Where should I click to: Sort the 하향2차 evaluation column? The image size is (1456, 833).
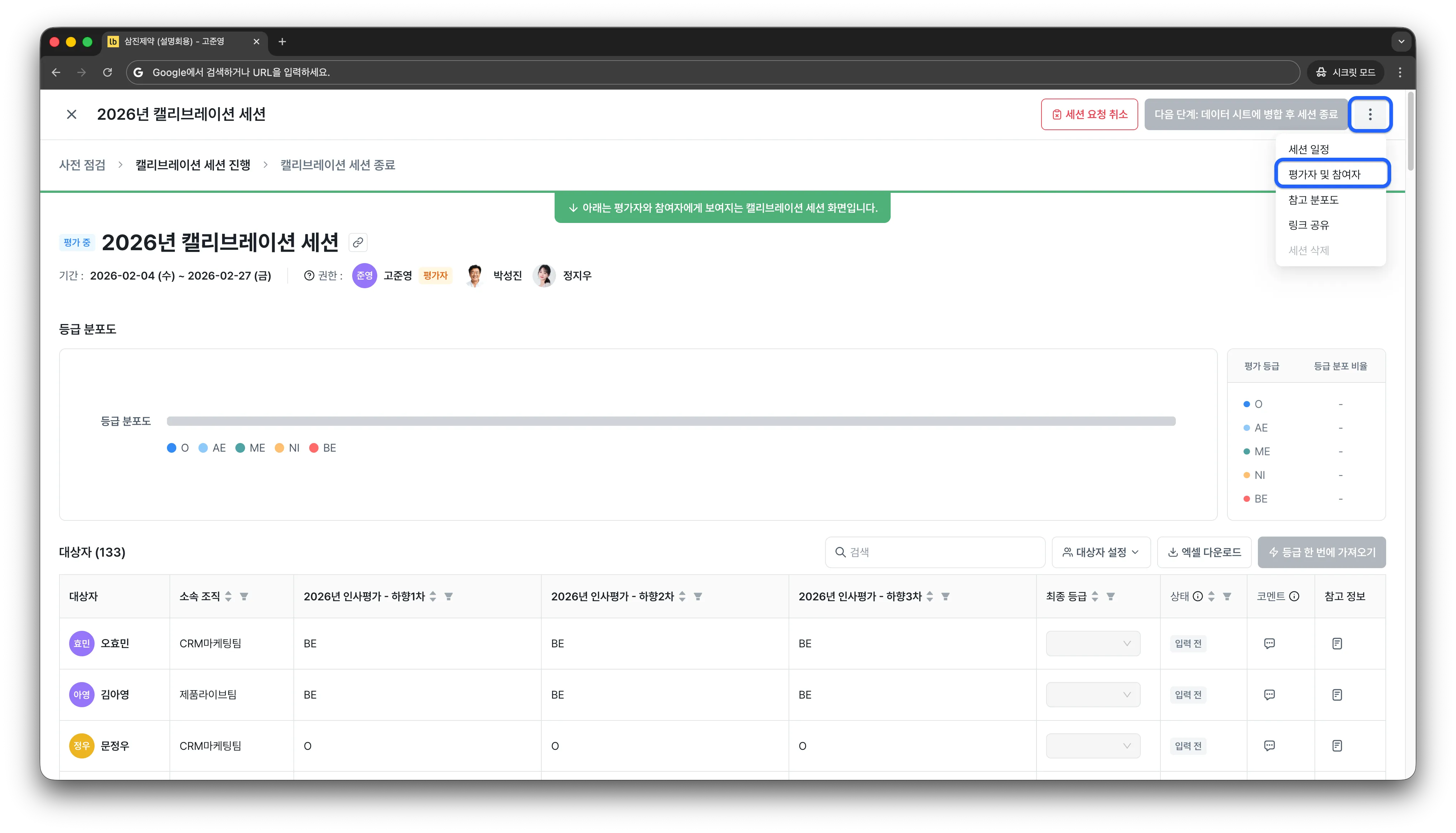point(682,596)
